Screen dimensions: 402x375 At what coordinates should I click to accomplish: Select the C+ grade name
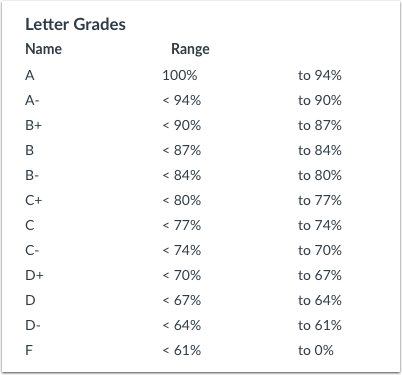click(x=34, y=200)
